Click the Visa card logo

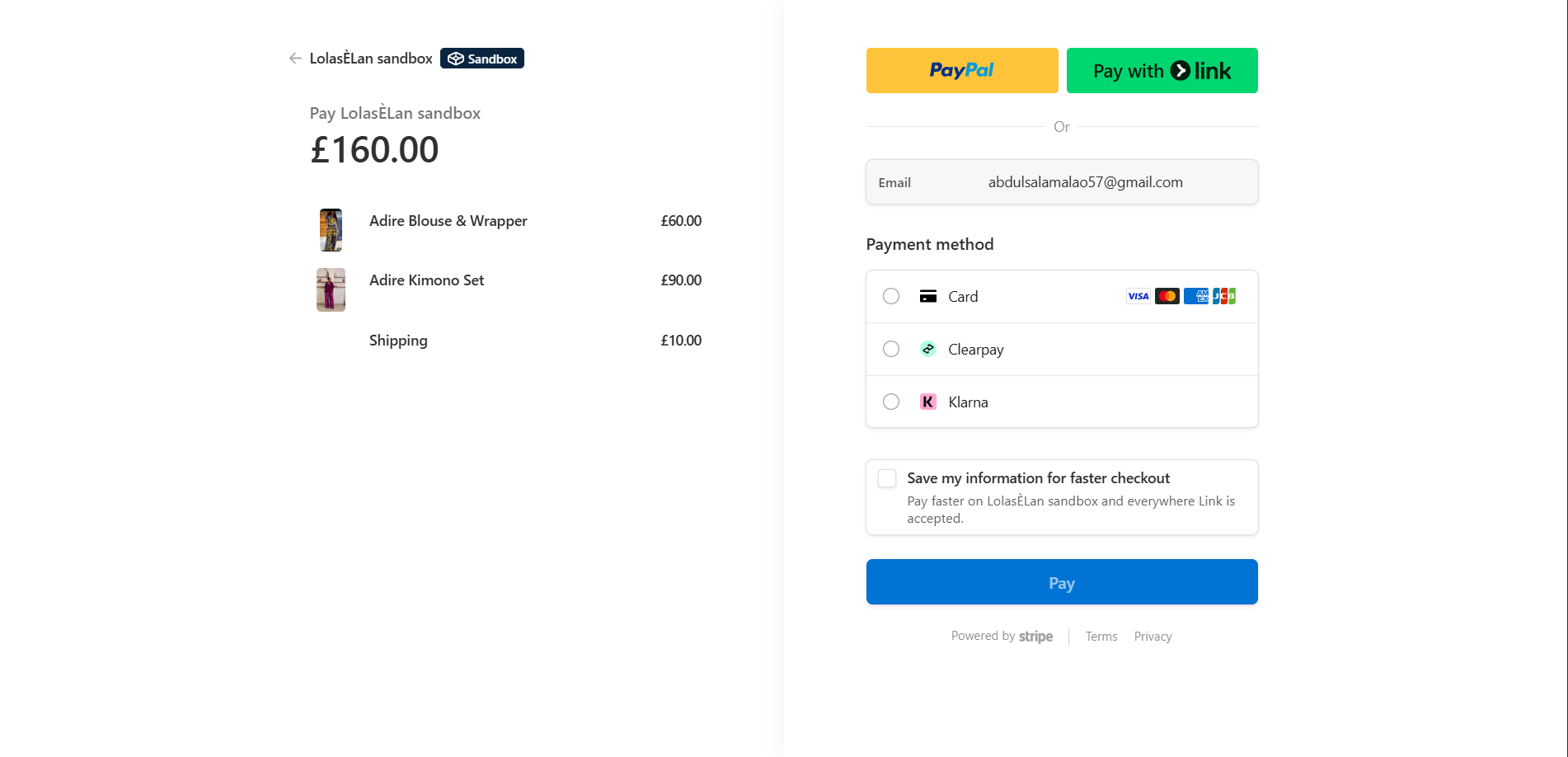click(x=1138, y=296)
